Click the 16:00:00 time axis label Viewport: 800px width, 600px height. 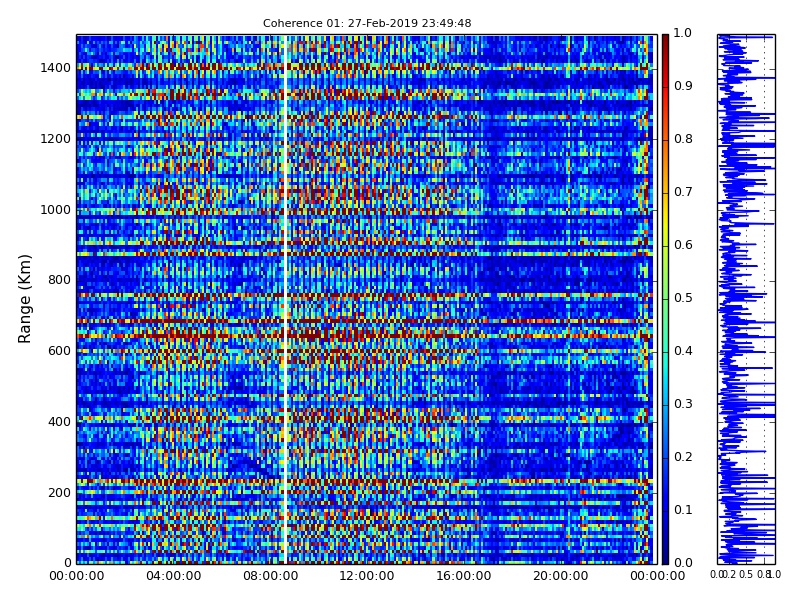[464, 576]
